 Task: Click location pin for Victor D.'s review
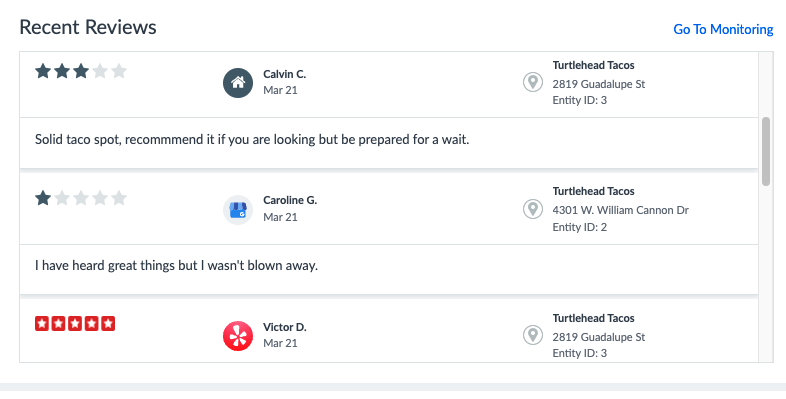(x=532, y=335)
